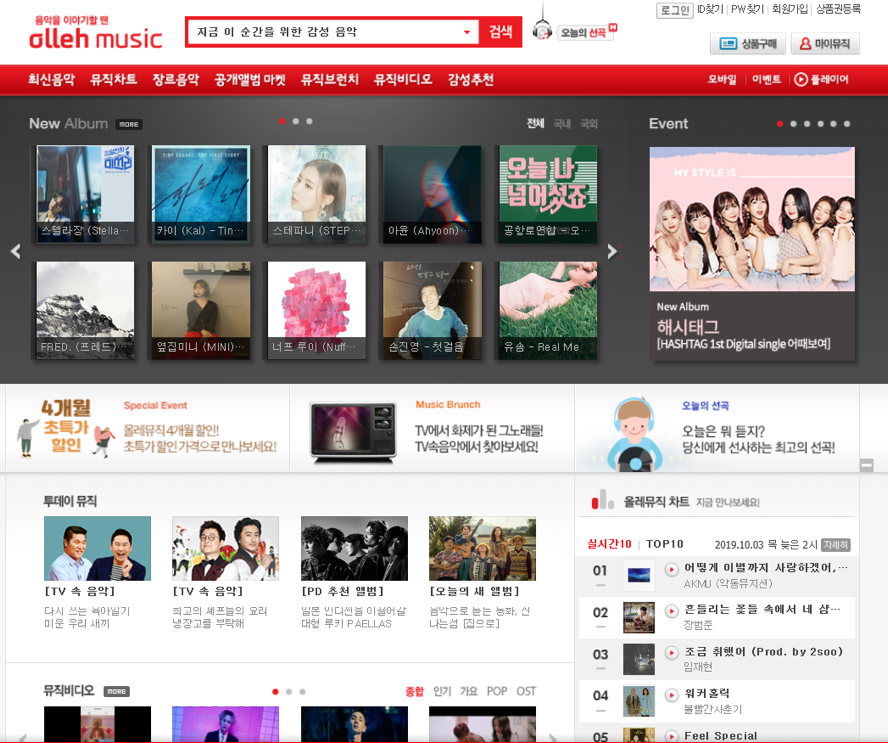Open the 손진영 - 첫걸음 album
Image resolution: width=888 pixels, height=743 pixels.
(x=432, y=310)
